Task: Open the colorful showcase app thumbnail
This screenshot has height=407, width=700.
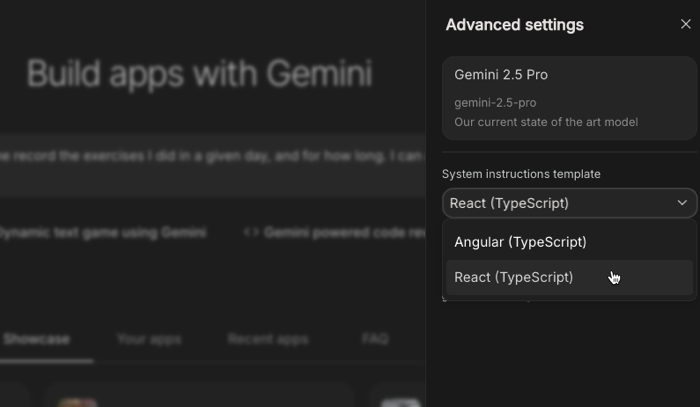Action: coord(77,402)
